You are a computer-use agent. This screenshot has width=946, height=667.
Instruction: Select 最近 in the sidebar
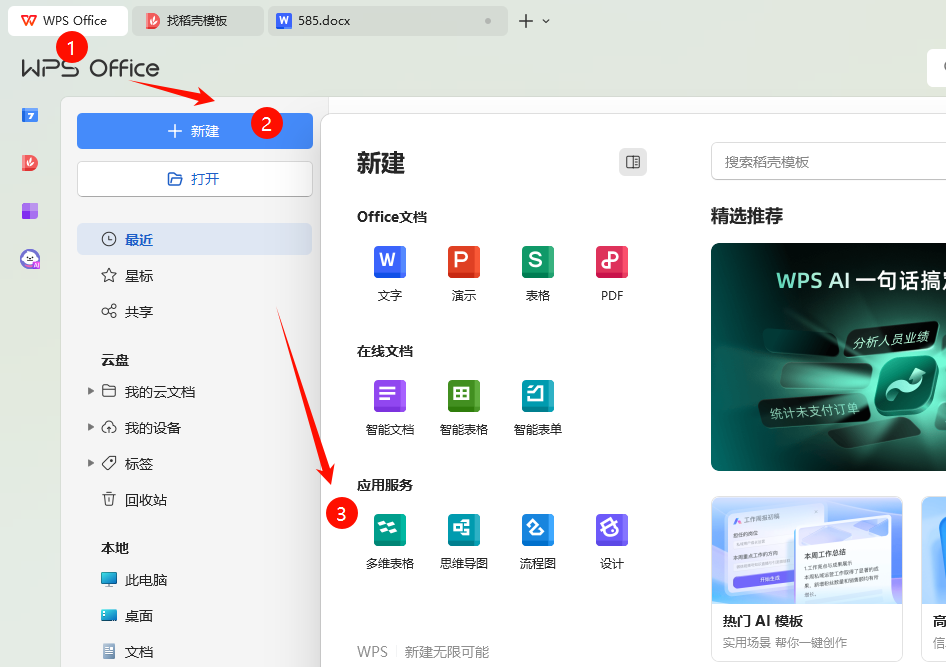tap(194, 239)
